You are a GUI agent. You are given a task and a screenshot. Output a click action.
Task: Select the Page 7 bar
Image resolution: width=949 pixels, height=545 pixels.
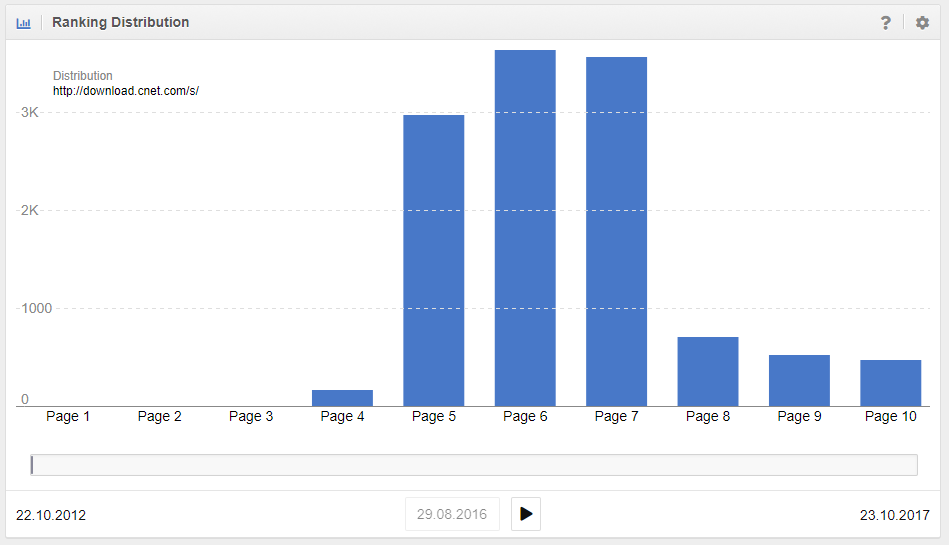(616, 231)
